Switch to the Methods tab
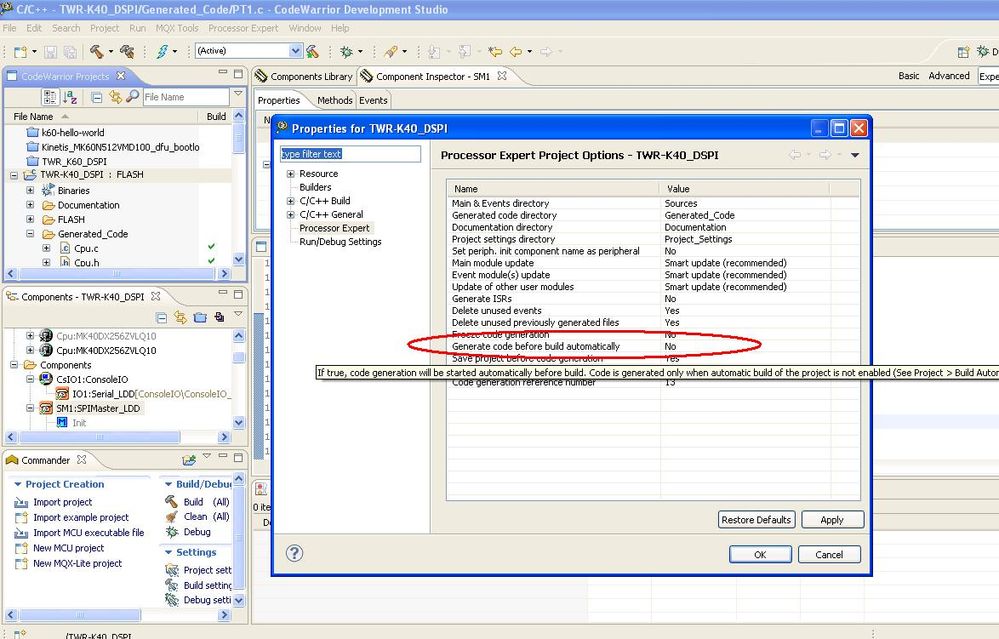 [334, 101]
